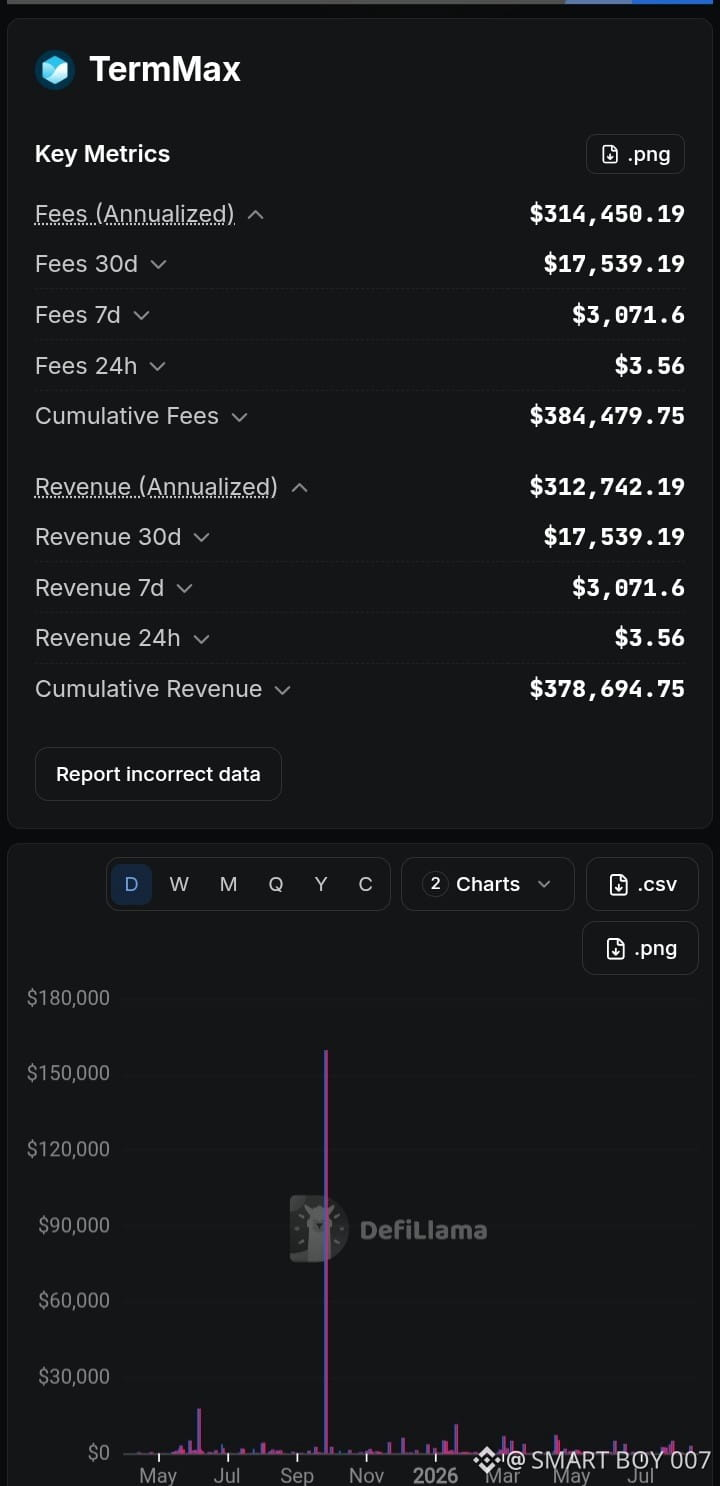Image resolution: width=720 pixels, height=1486 pixels.
Task: Click the $180,000 y-axis label
Action: pyautogui.click(x=68, y=998)
